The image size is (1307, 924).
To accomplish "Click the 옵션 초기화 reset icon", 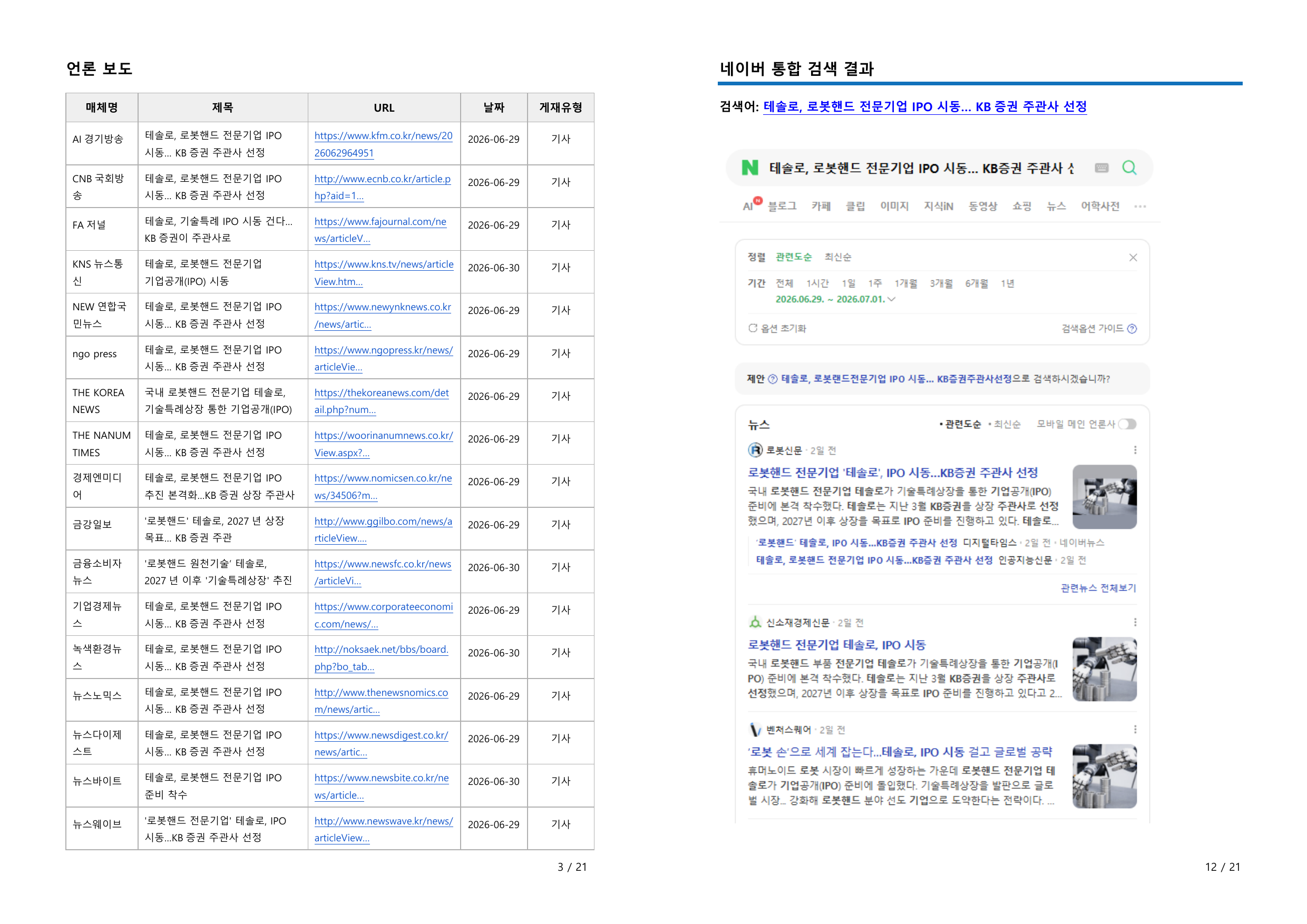I will [x=753, y=328].
